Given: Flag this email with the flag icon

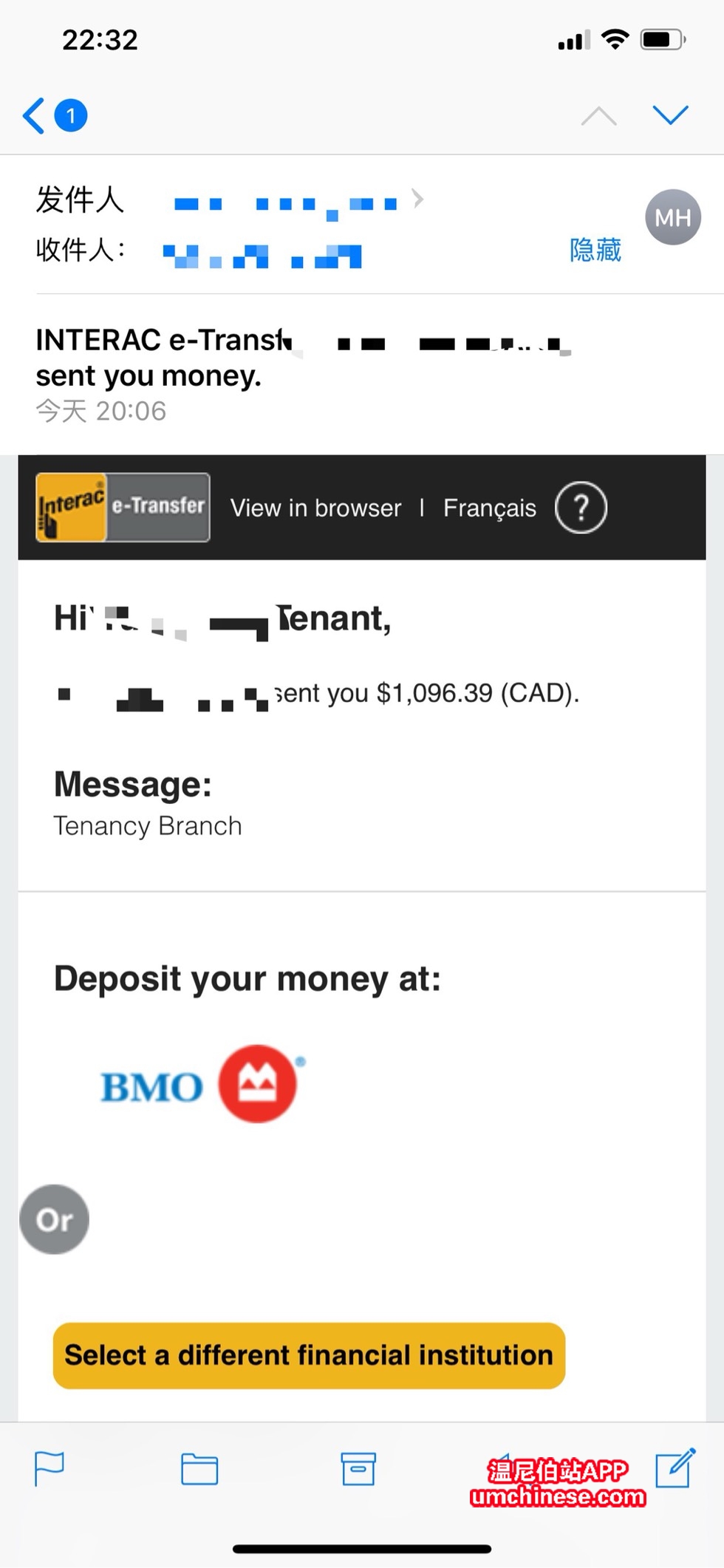Looking at the screenshot, I should [49, 1468].
